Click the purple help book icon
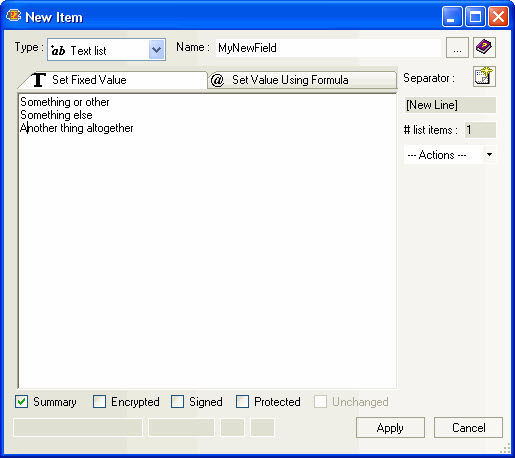 tap(484, 47)
